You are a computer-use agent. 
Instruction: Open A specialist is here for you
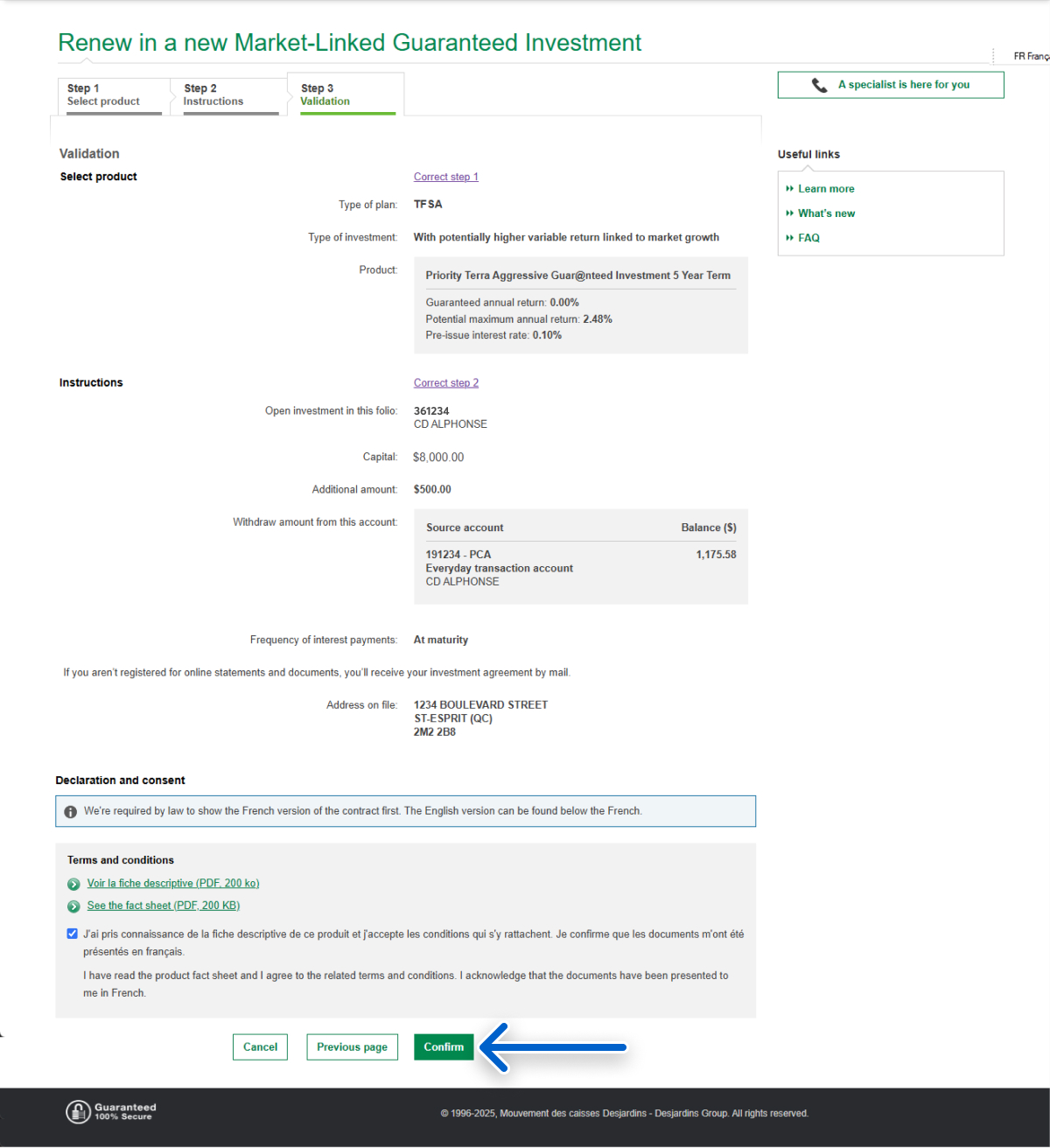click(x=903, y=85)
